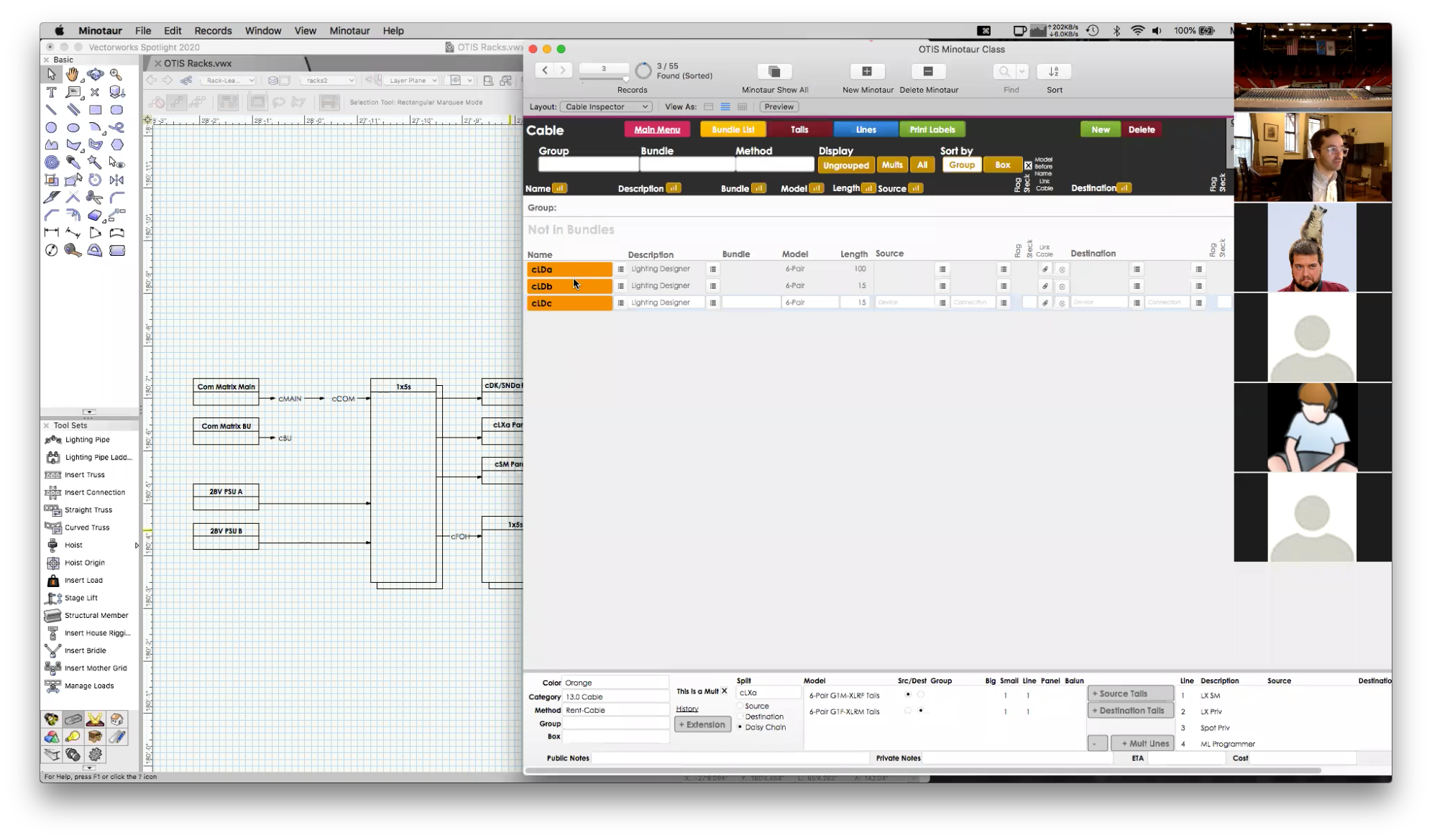The height and width of the screenshot is (840, 1432).
Task: Select the Source split radio button
Action: tap(740, 706)
